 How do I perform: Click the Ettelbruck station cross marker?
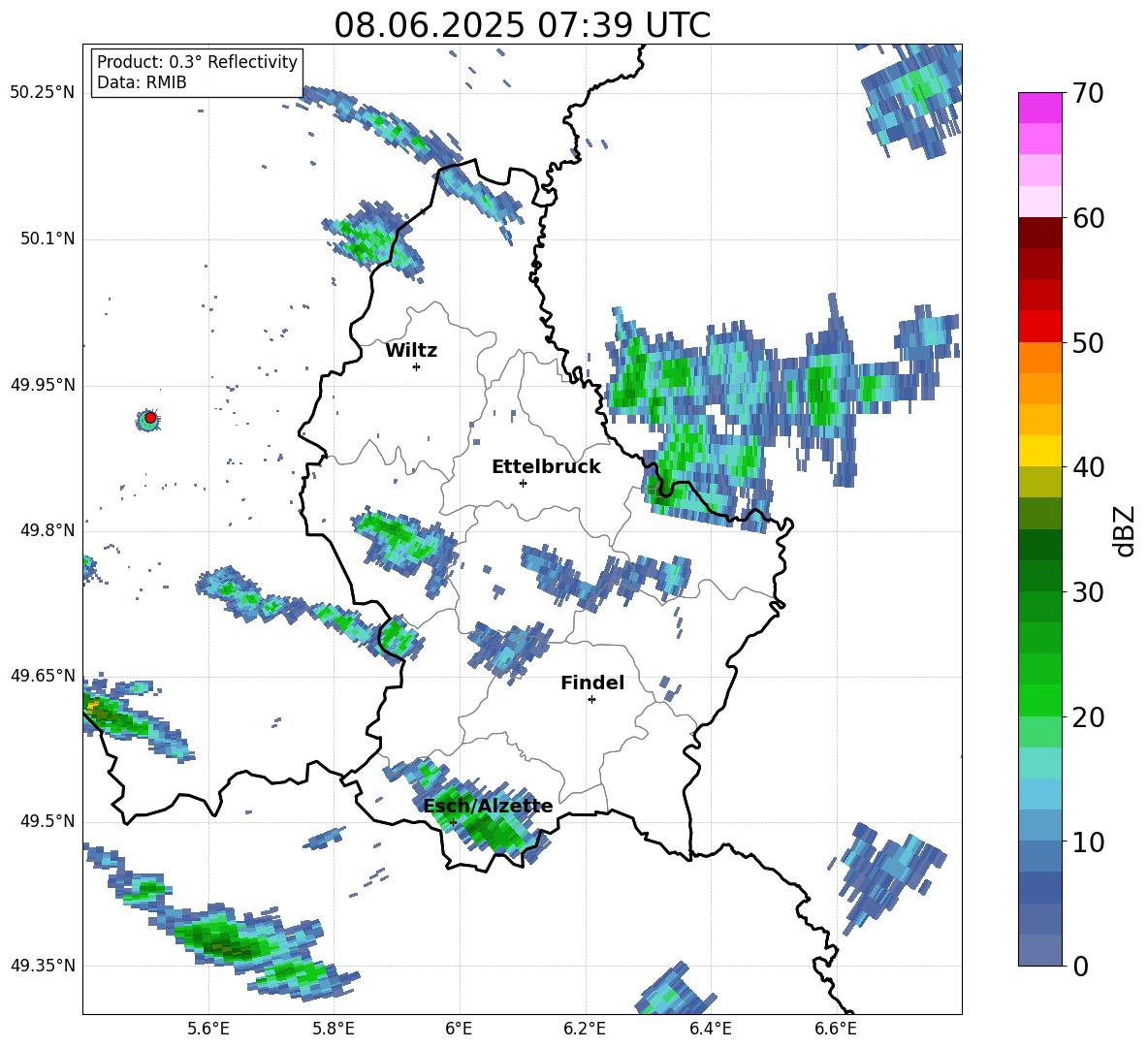coord(523,483)
